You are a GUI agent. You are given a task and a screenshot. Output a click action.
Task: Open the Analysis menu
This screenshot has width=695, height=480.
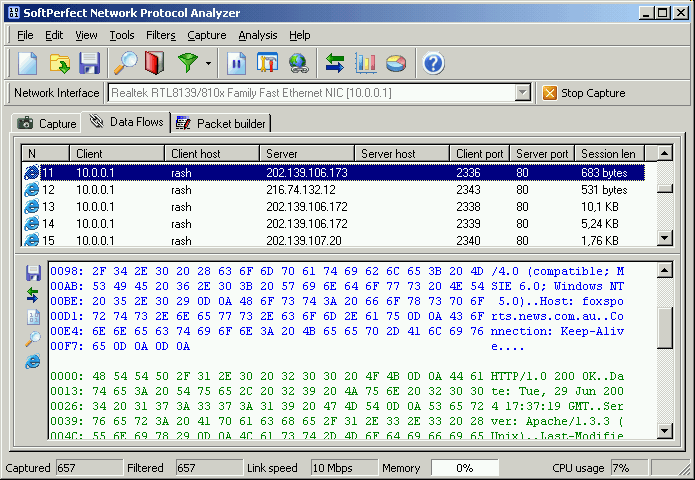pyautogui.click(x=257, y=35)
